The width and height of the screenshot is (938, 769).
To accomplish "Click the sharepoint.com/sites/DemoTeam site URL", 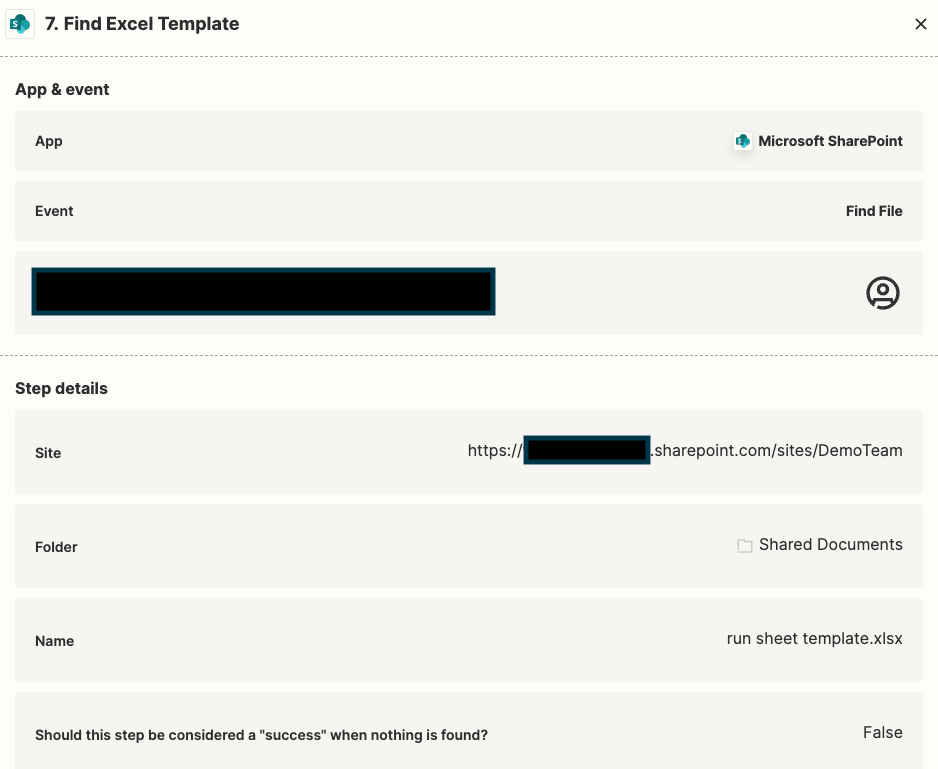I will 685,451.
